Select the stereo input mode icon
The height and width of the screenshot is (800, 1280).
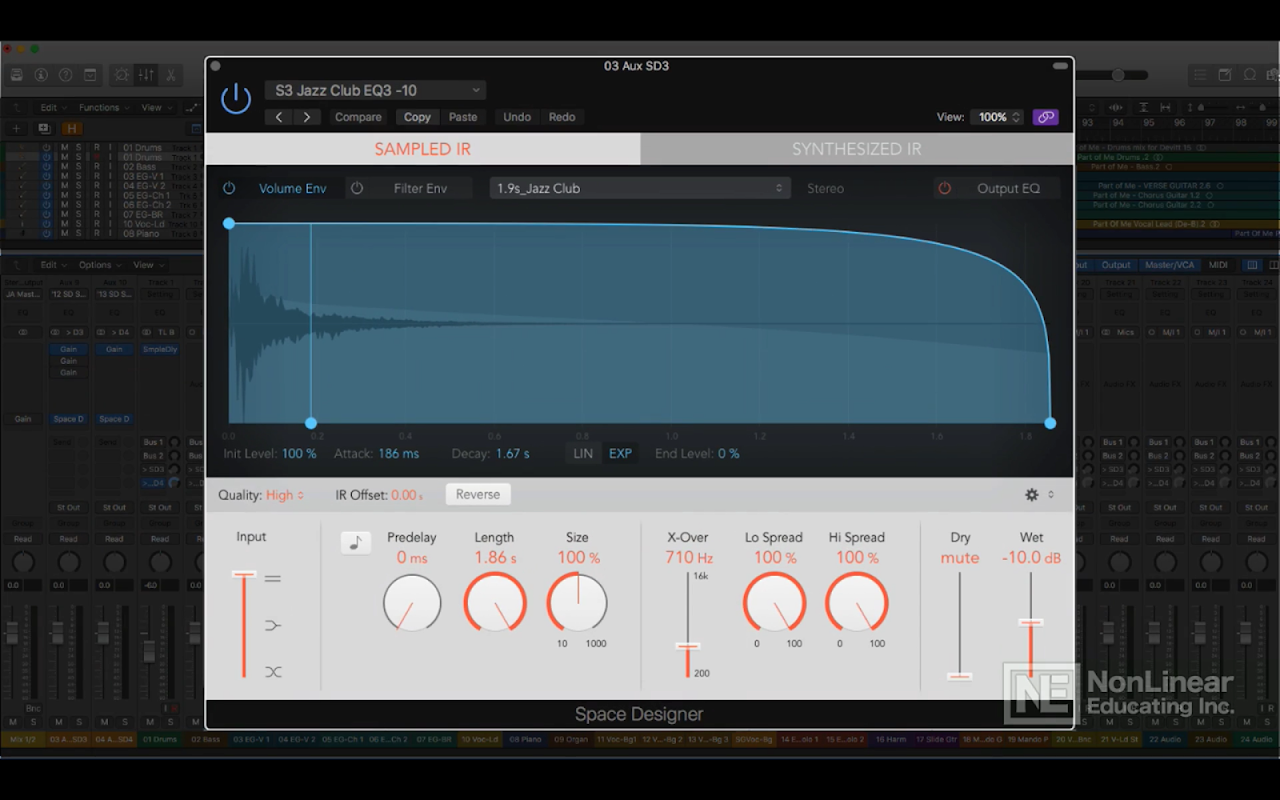tap(273, 579)
